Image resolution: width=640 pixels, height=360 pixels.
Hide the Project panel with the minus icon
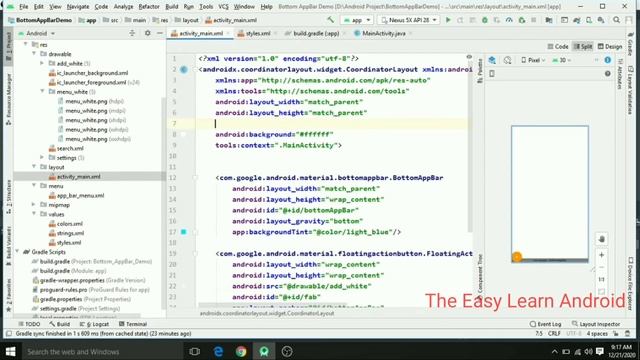pyautogui.click(x=160, y=33)
